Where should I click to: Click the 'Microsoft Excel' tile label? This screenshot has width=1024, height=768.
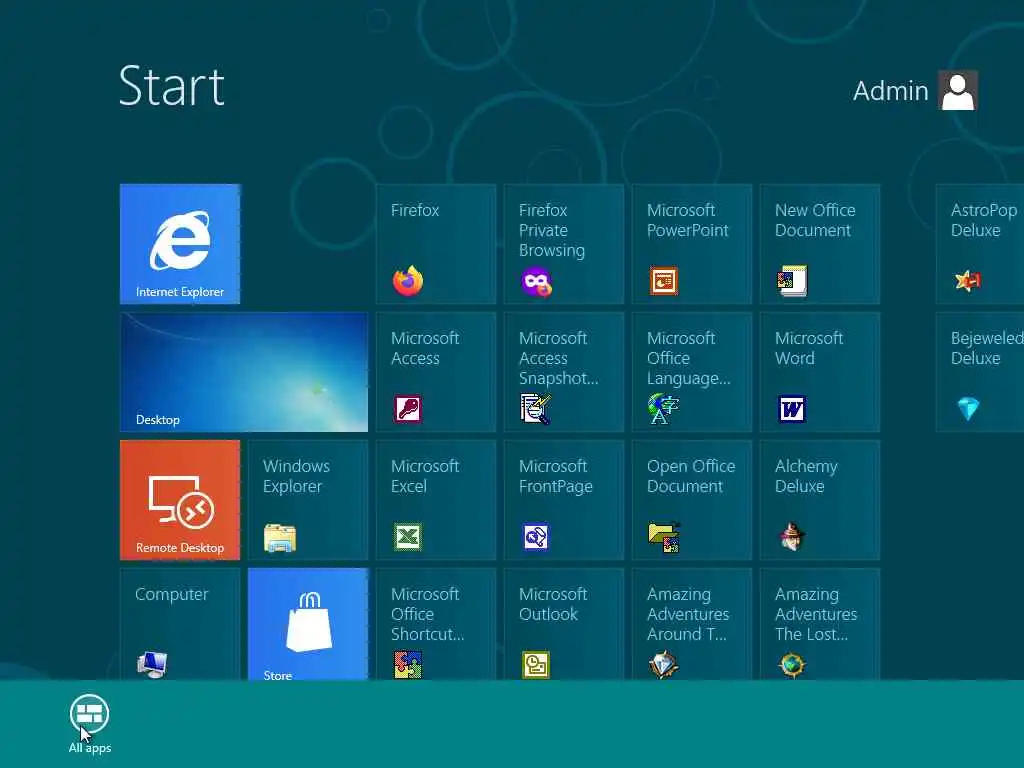424,476
